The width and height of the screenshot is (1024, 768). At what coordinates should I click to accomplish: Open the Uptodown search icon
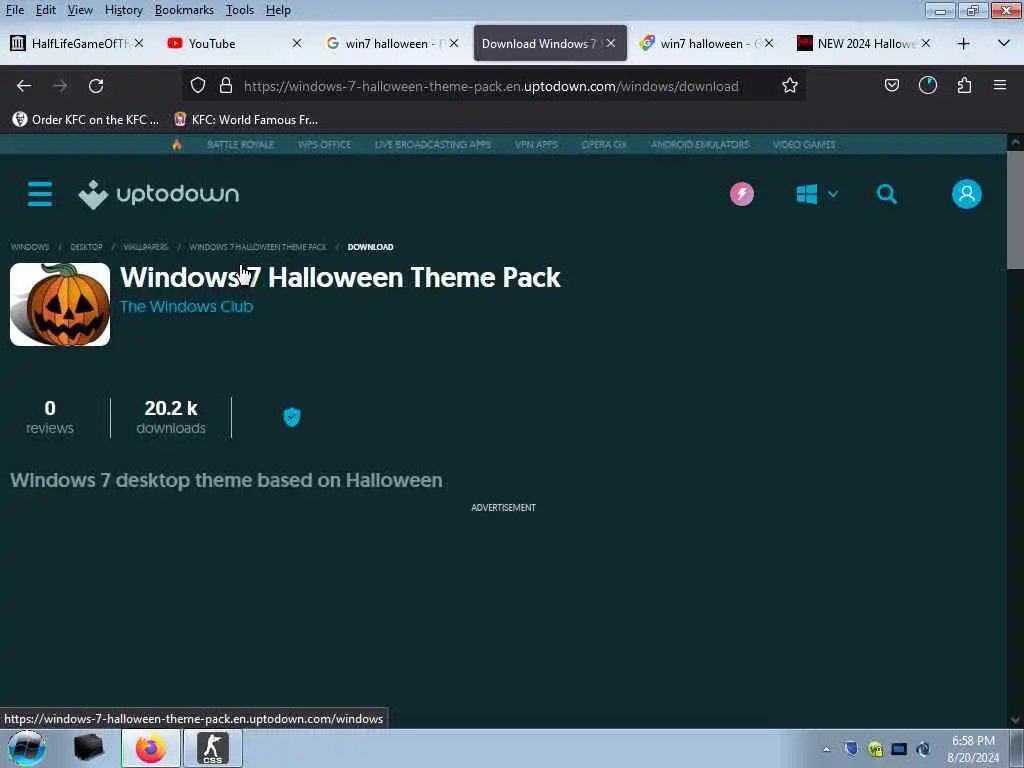(x=886, y=194)
